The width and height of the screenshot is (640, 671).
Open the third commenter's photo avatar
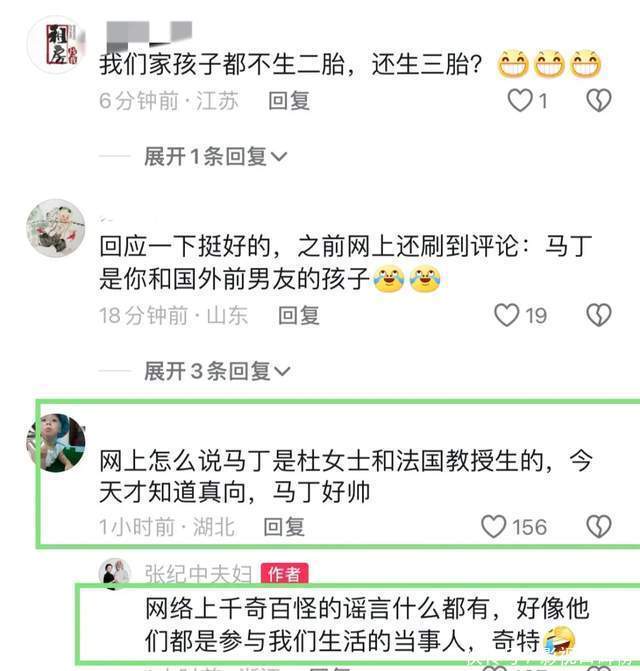click(56, 443)
